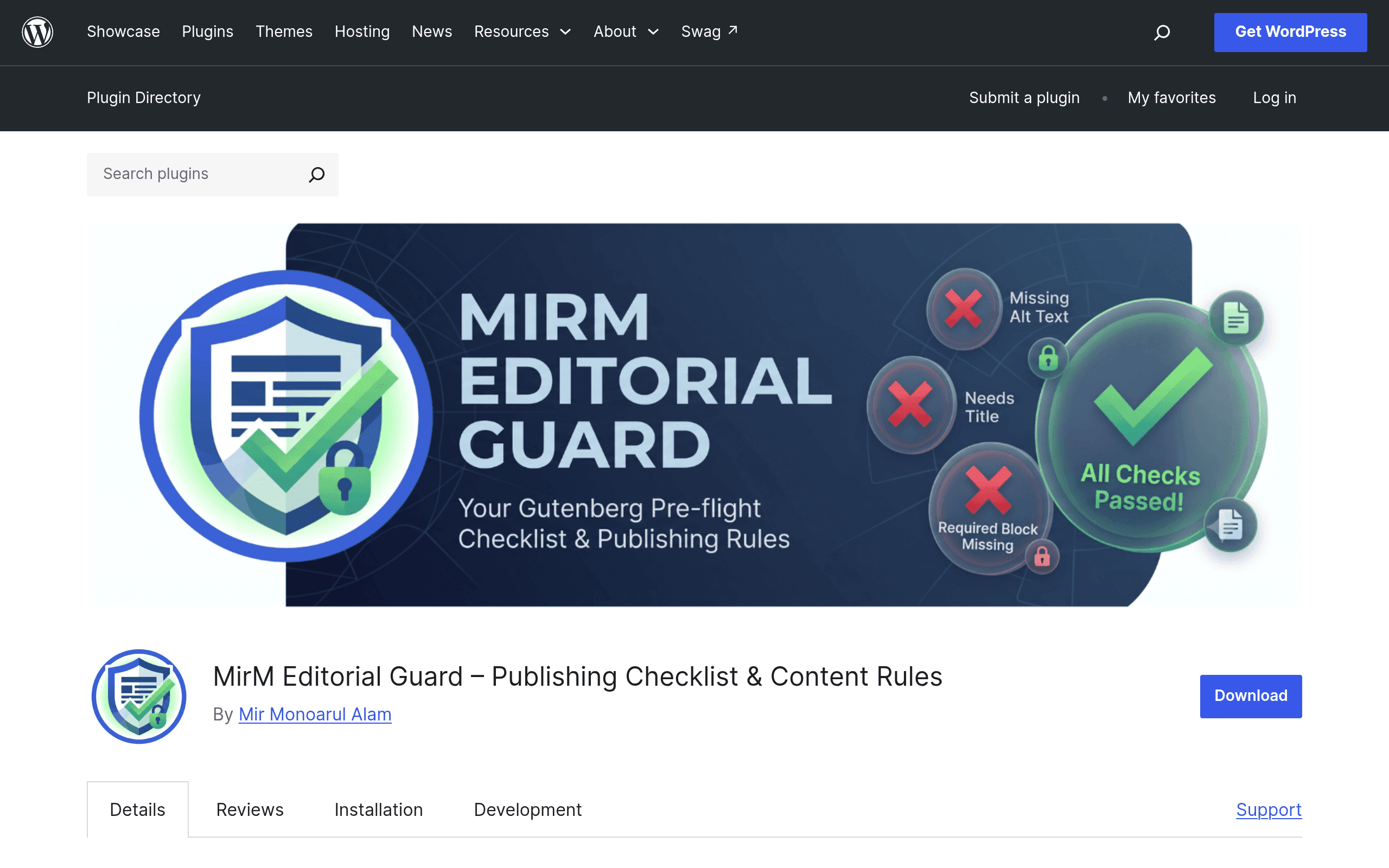Open the Hosting menu item
The height and width of the screenshot is (868, 1389).
pyautogui.click(x=362, y=31)
